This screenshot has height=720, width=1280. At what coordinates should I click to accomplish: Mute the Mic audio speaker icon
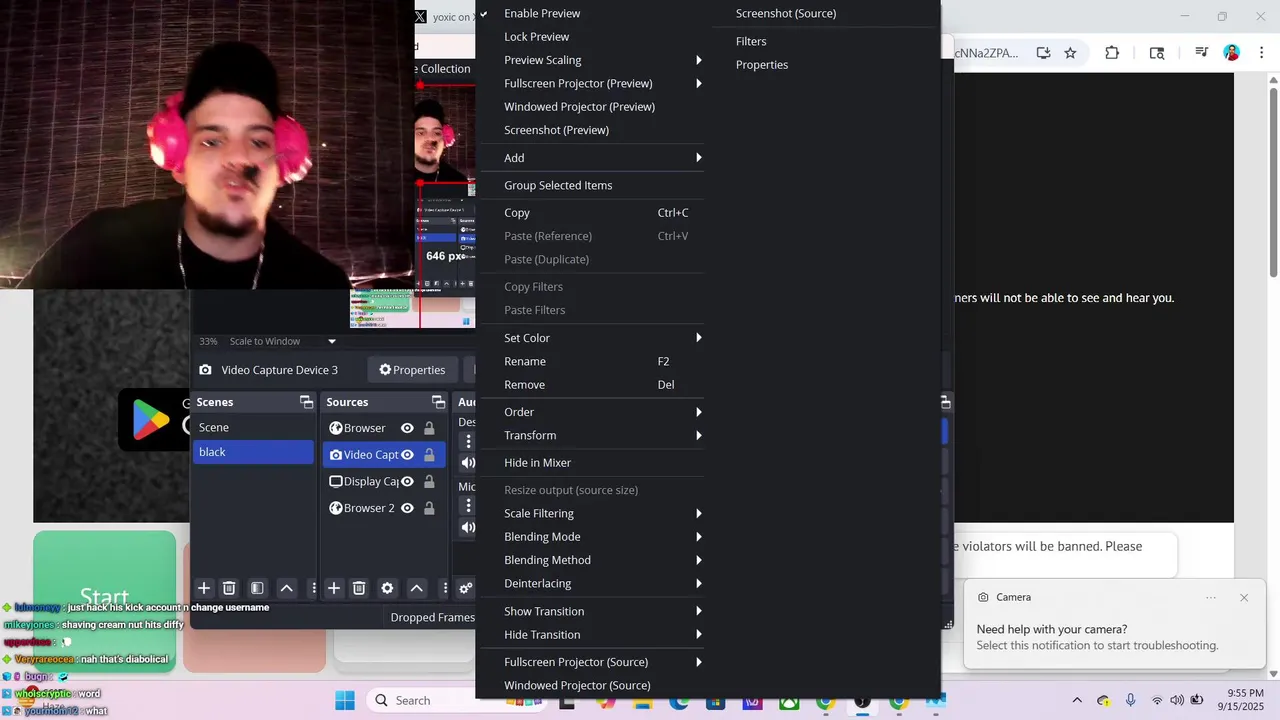point(467,527)
